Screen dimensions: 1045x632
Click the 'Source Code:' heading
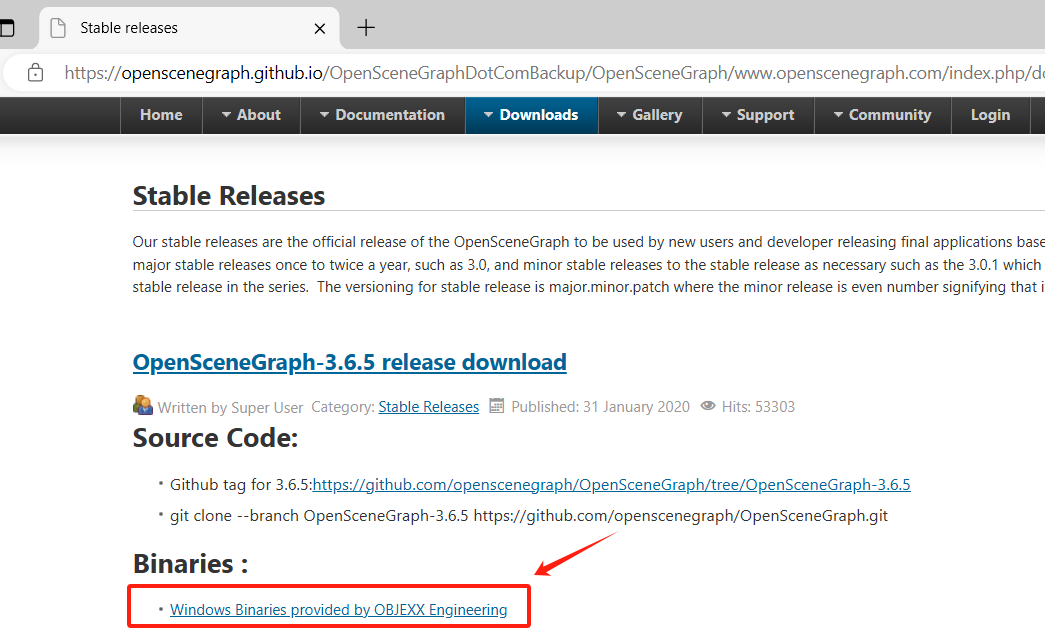215,438
